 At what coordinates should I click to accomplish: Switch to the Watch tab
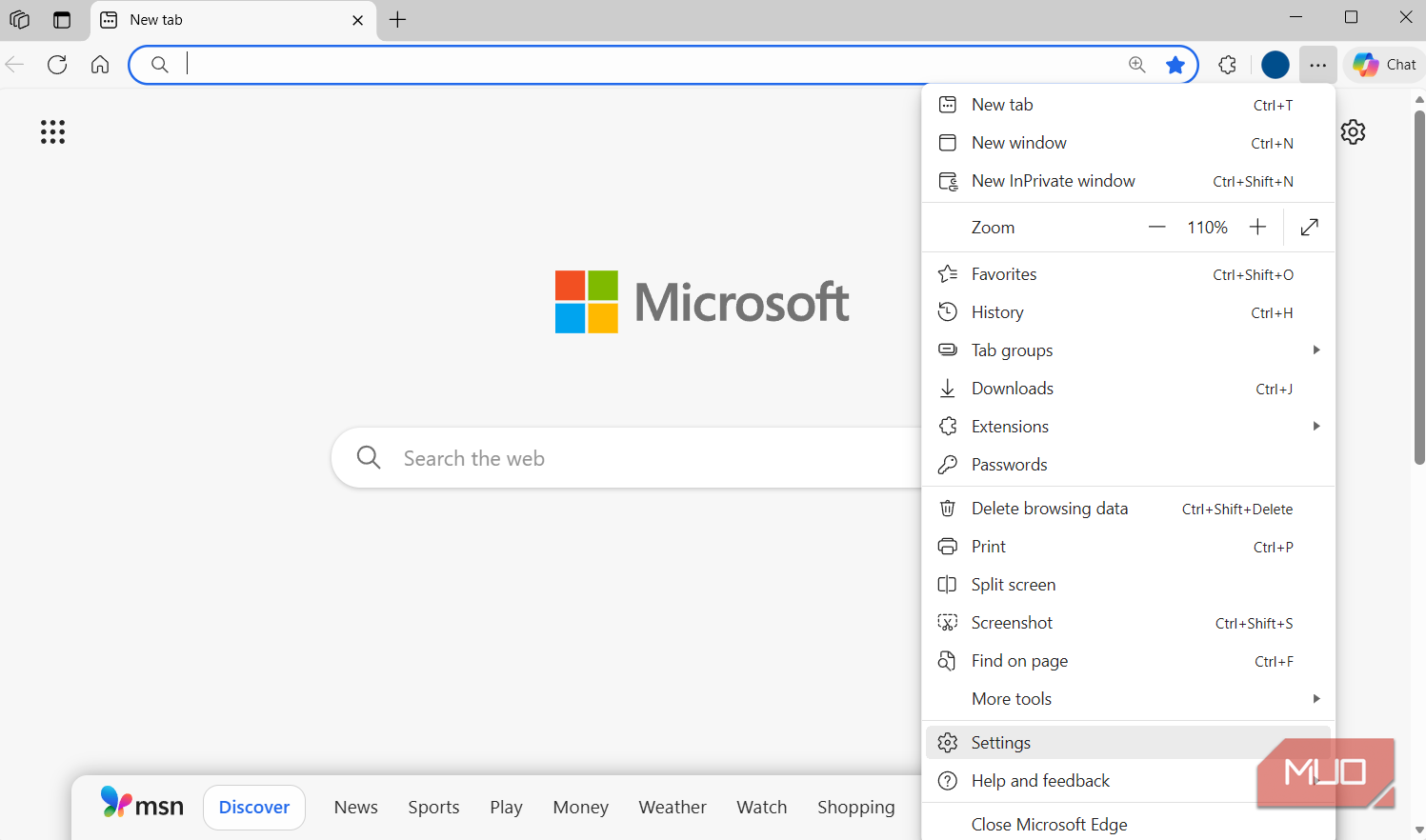(762, 808)
